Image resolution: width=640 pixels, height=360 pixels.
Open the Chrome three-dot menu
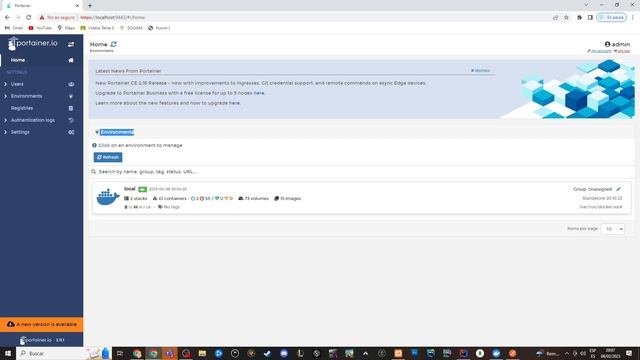click(633, 18)
